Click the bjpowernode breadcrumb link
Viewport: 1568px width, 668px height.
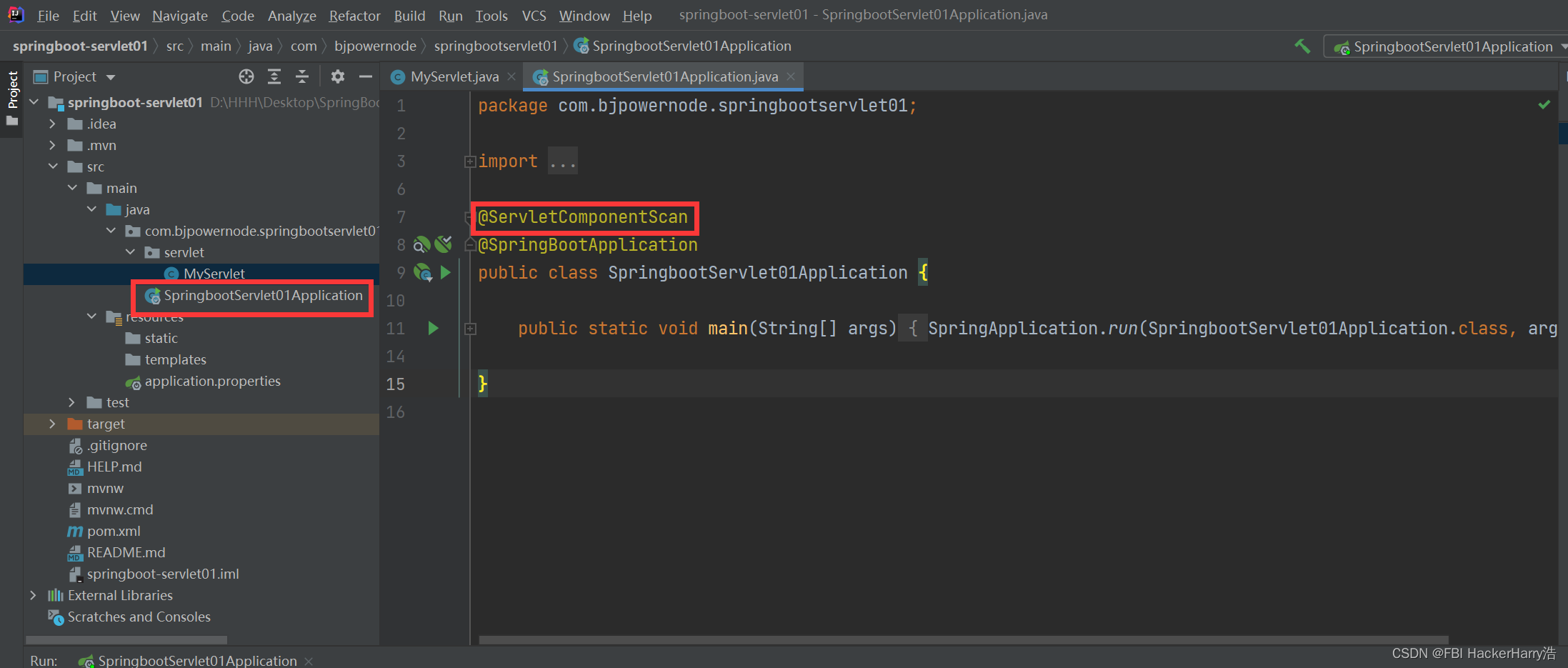(375, 46)
